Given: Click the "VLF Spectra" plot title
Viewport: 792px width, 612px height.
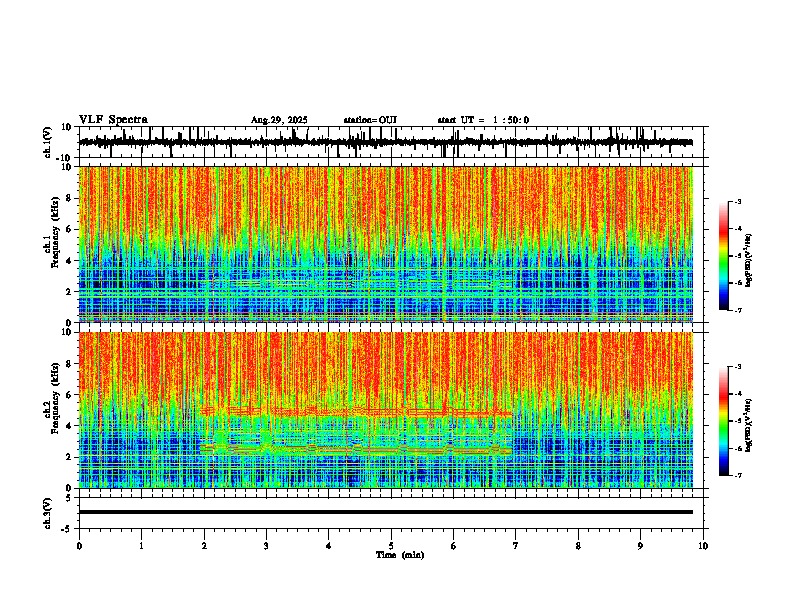Looking at the screenshot, I should pos(113,120).
